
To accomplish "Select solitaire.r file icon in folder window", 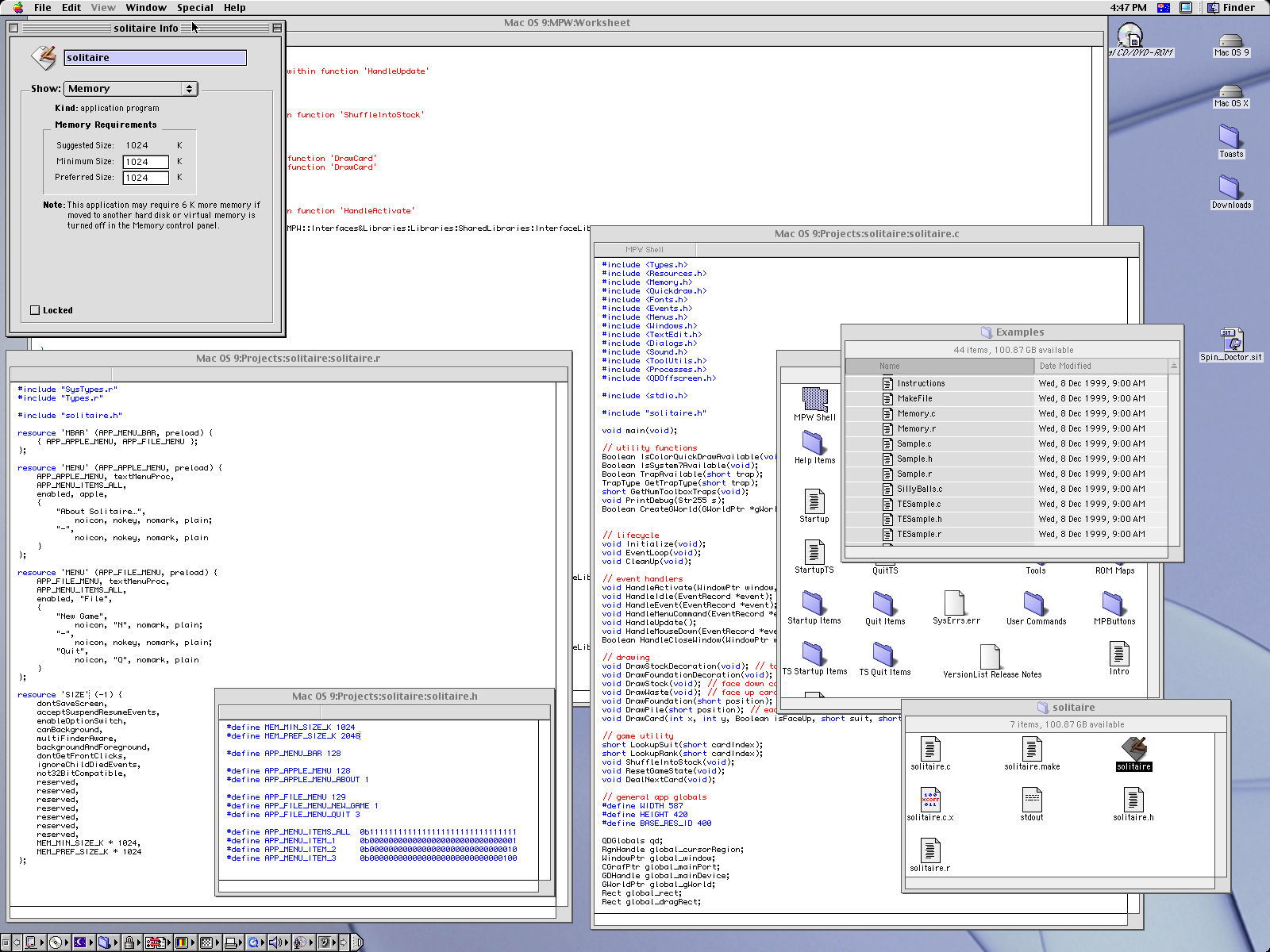I will tap(930, 850).
